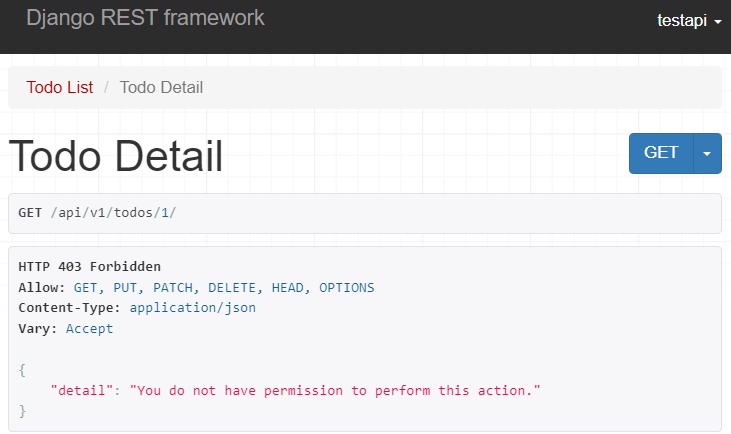Viewport: 731px width, 434px height.
Task: Open the testapi user menu
Action: click(x=683, y=20)
